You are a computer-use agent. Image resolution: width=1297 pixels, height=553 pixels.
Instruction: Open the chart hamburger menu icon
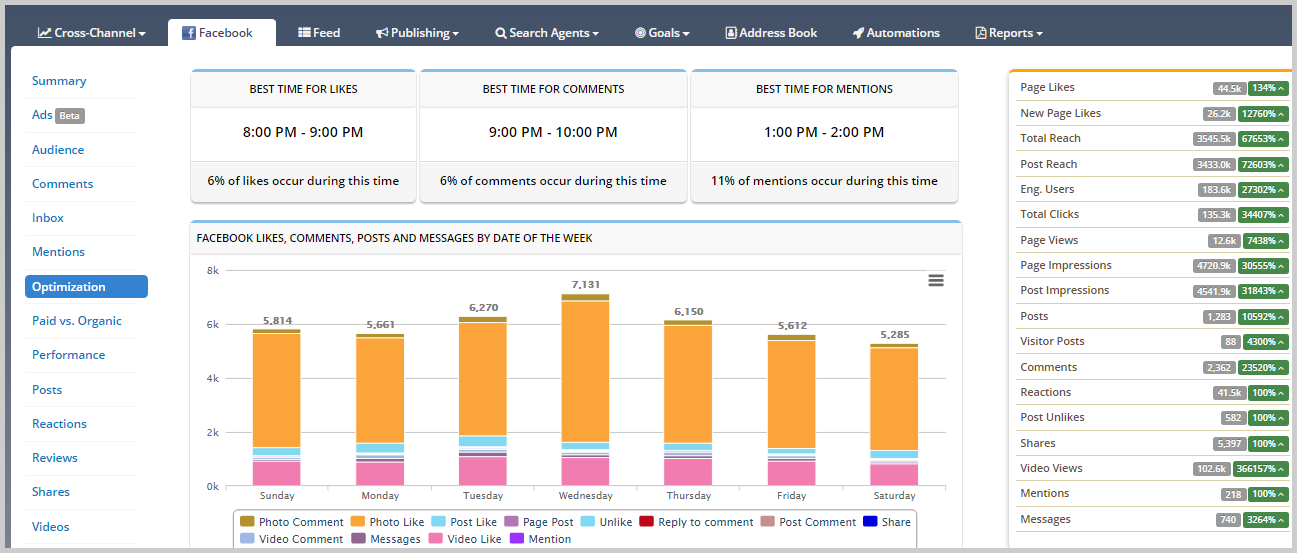coord(936,281)
